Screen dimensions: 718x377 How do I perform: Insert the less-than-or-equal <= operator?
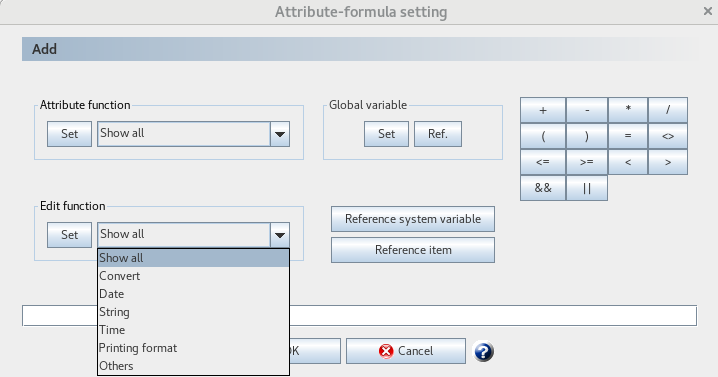[543, 162]
